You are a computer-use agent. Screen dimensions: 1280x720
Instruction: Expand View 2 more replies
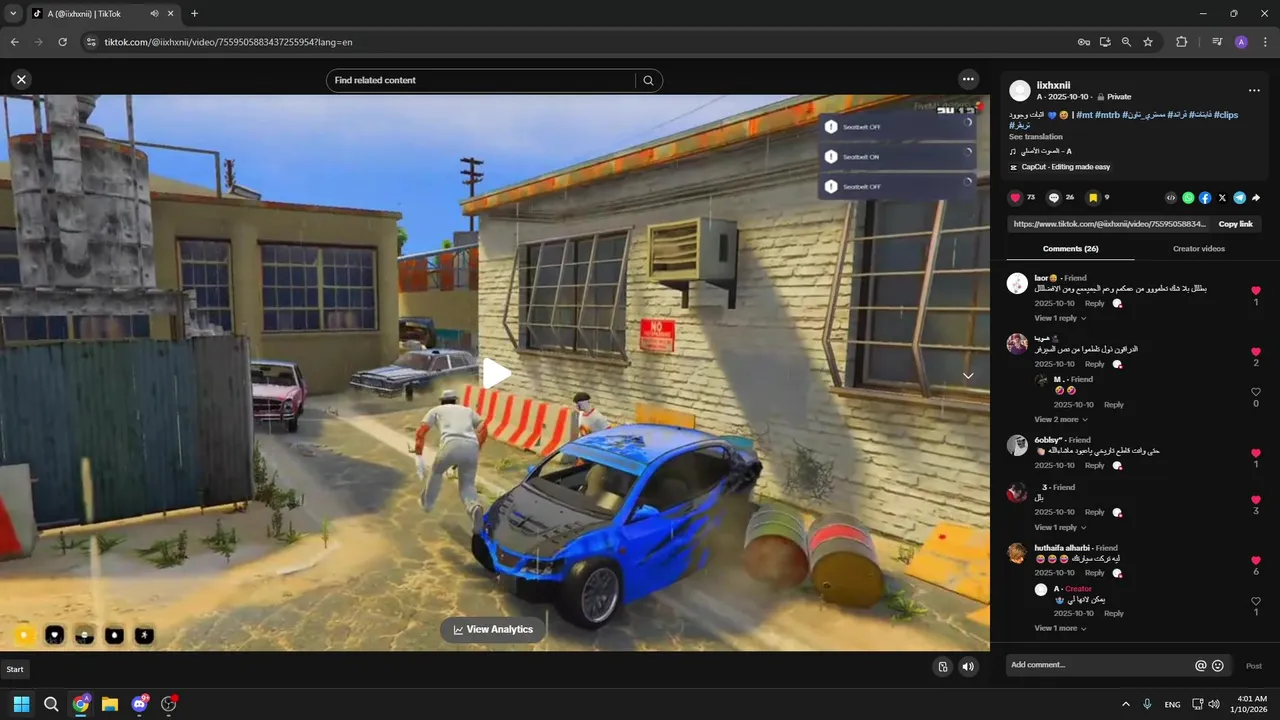(1061, 419)
